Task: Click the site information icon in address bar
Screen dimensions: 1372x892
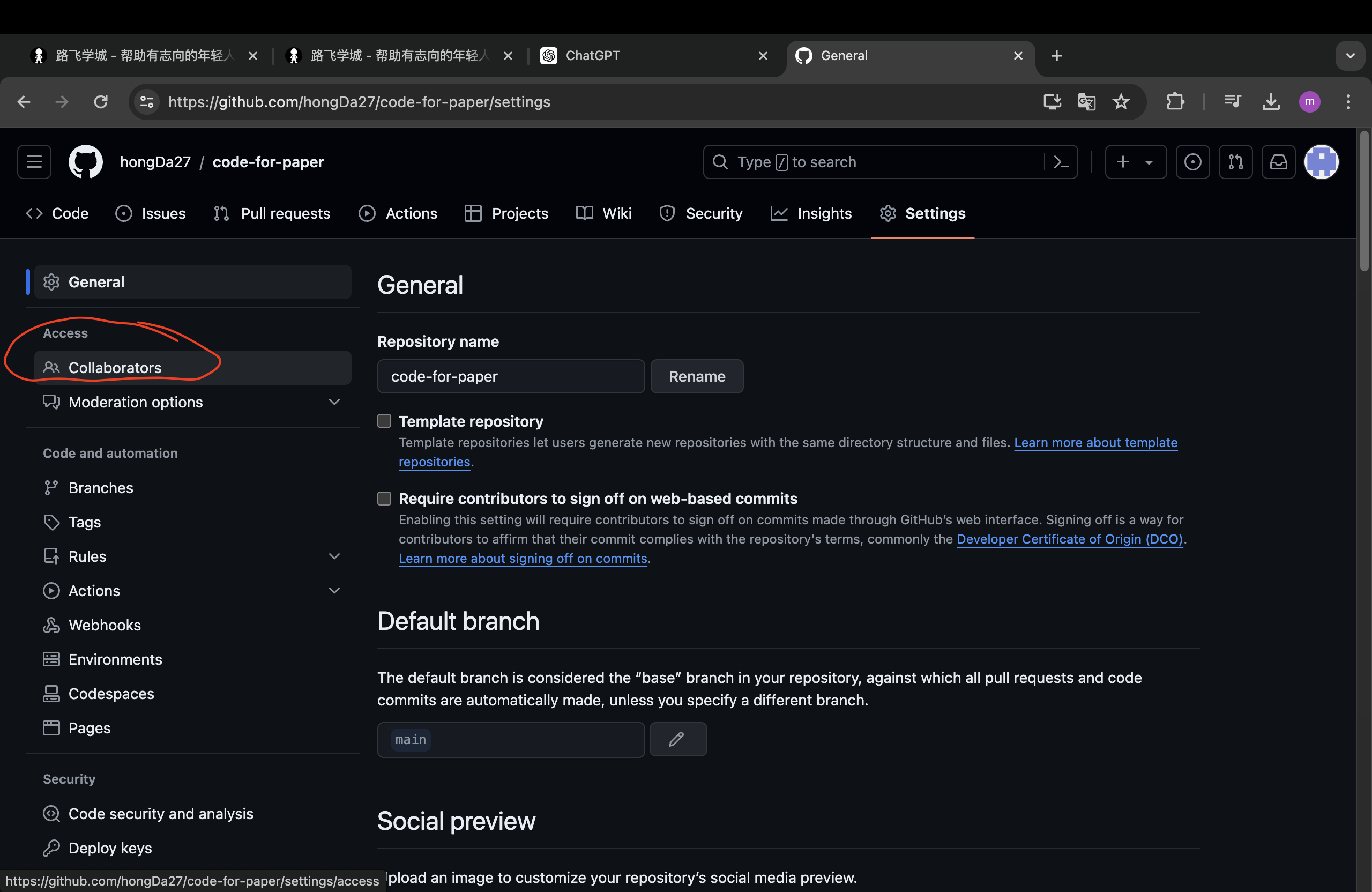Action: [147, 102]
